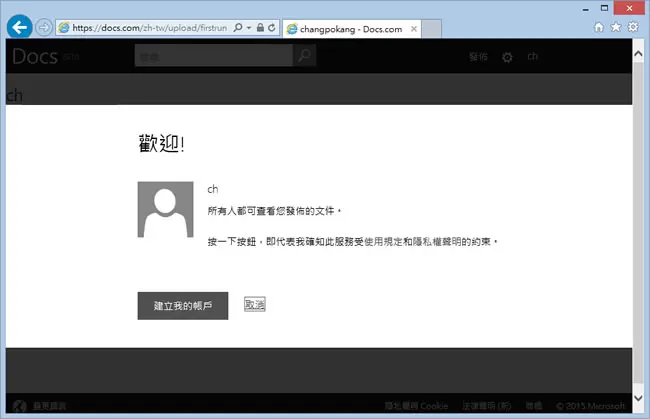The height and width of the screenshot is (419, 650).
Task: Click the Docs search magnifier button
Action: tap(305, 56)
